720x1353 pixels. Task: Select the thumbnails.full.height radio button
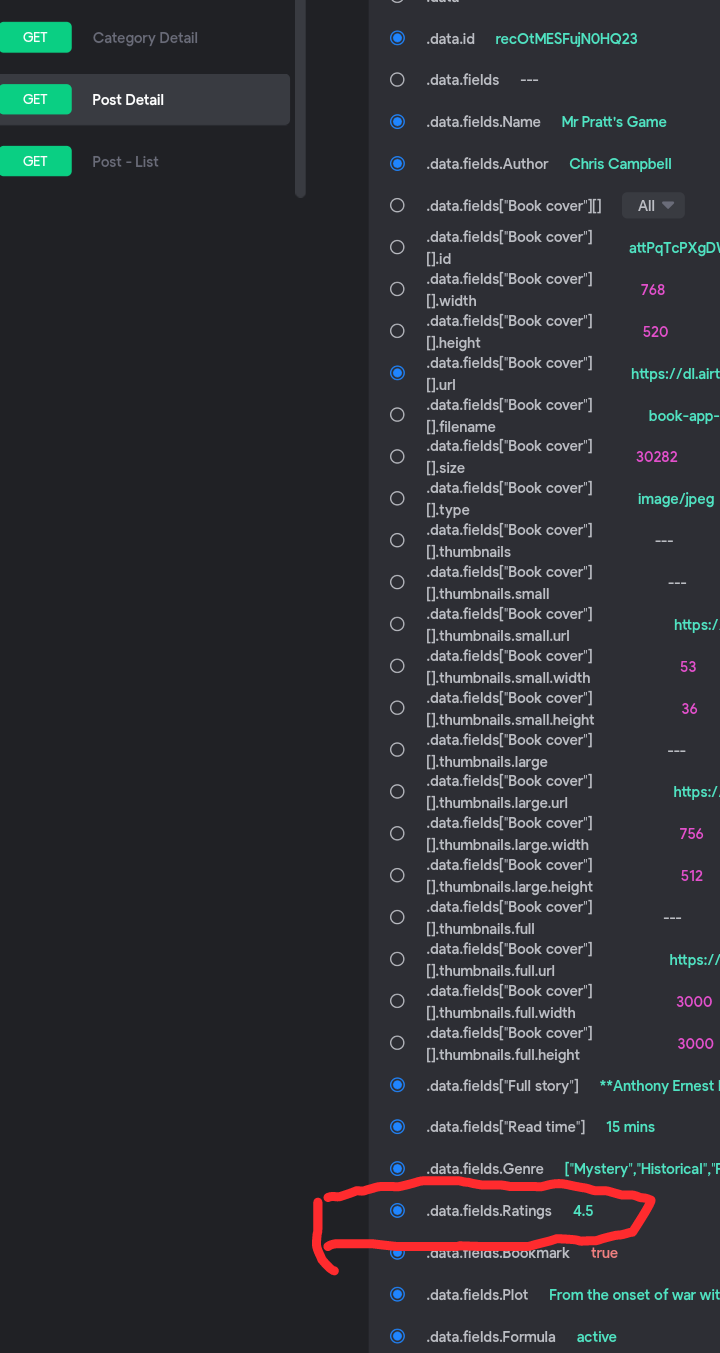[x=397, y=1043]
